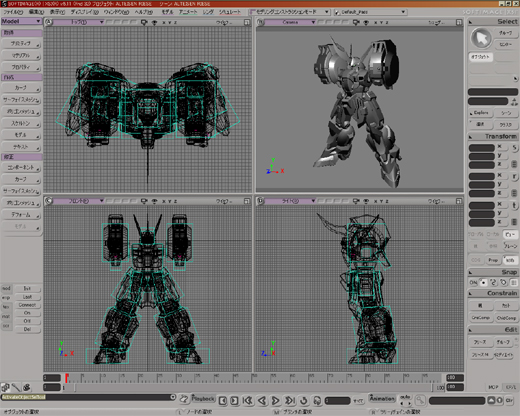Step to the next frame
This screenshot has height=416, width=520.
coord(234,400)
